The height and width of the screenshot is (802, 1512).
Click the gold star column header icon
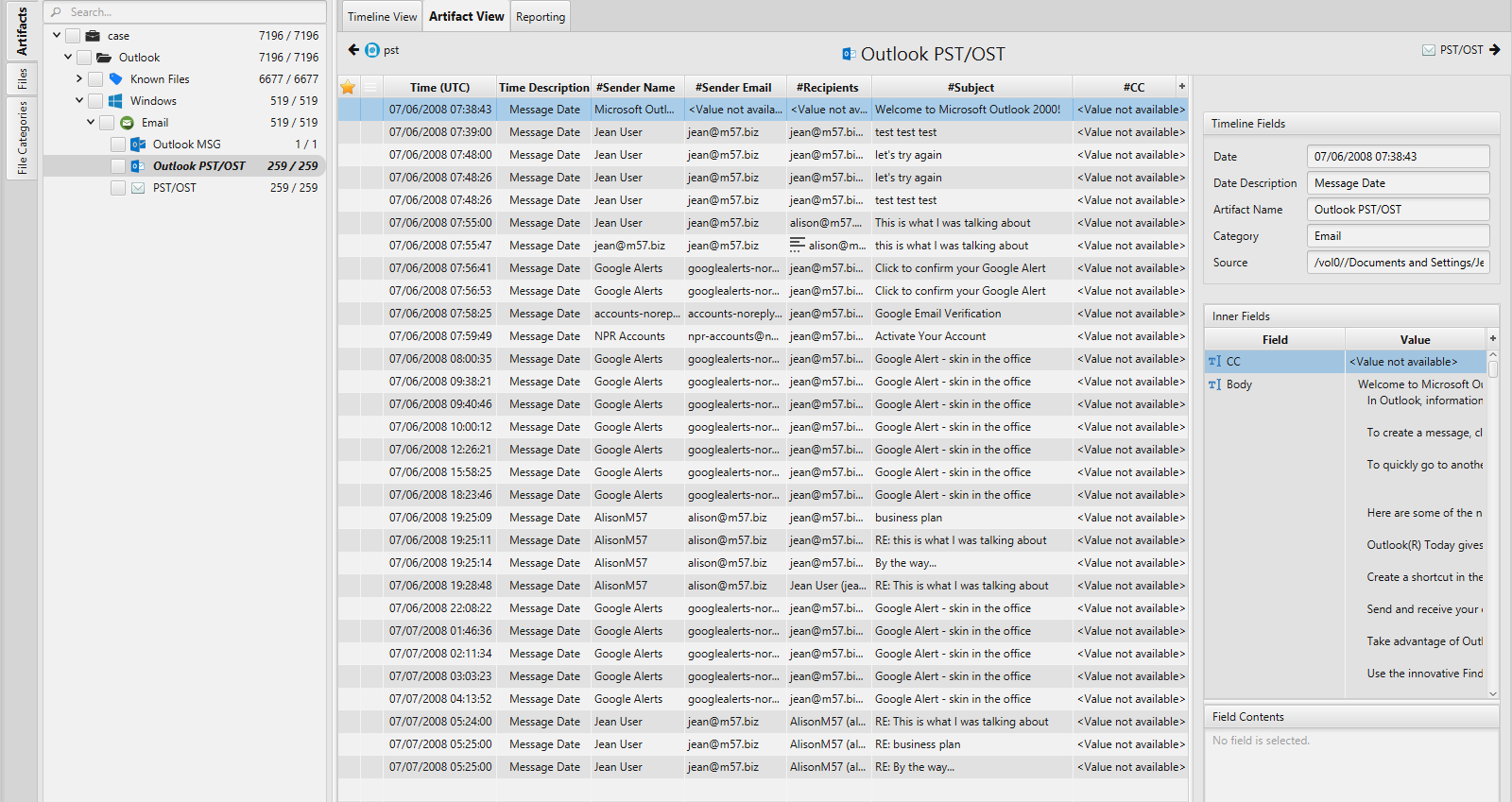click(348, 88)
